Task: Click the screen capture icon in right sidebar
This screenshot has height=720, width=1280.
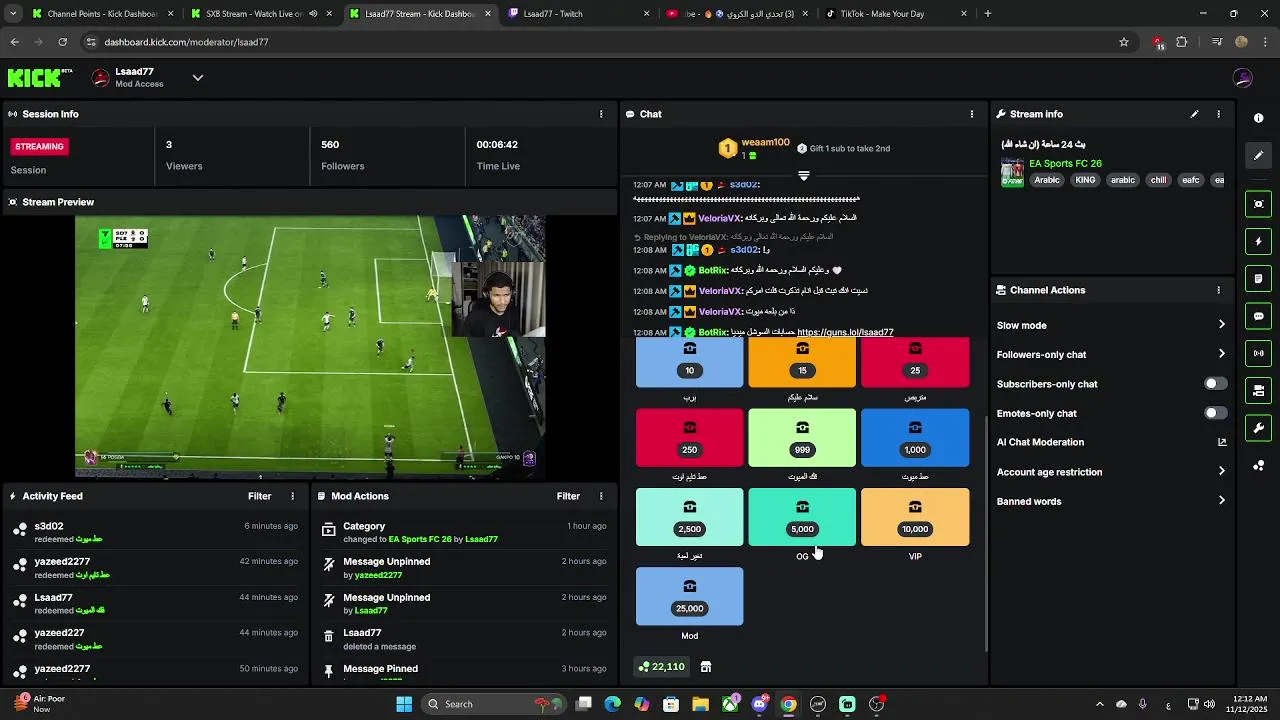Action: click(x=1258, y=204)
